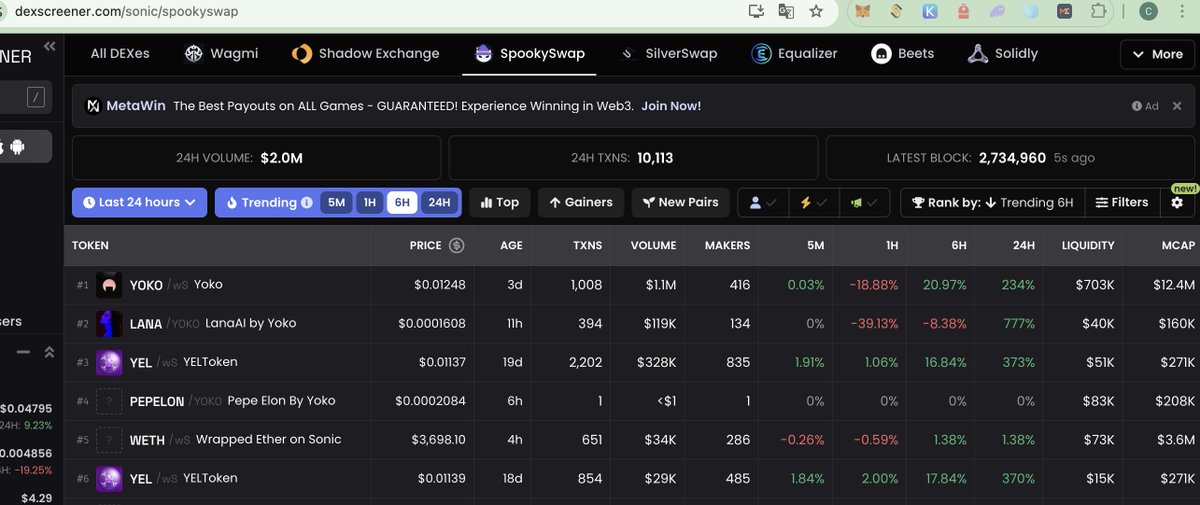Screen dimensions: 1200x505
Task: Open Chrome profile avatar C
Action: [x=1149, y=12]
